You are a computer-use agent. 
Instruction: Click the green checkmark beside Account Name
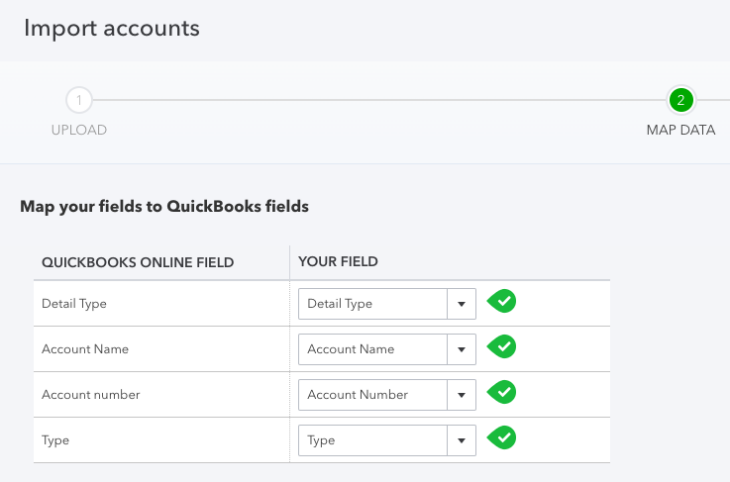coord(502,347)
